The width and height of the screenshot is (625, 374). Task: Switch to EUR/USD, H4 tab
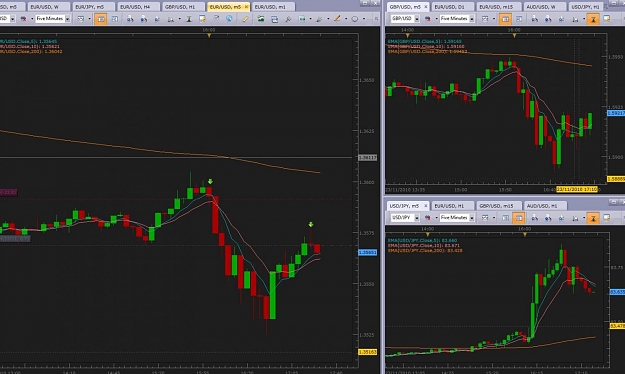pos(138,7)
